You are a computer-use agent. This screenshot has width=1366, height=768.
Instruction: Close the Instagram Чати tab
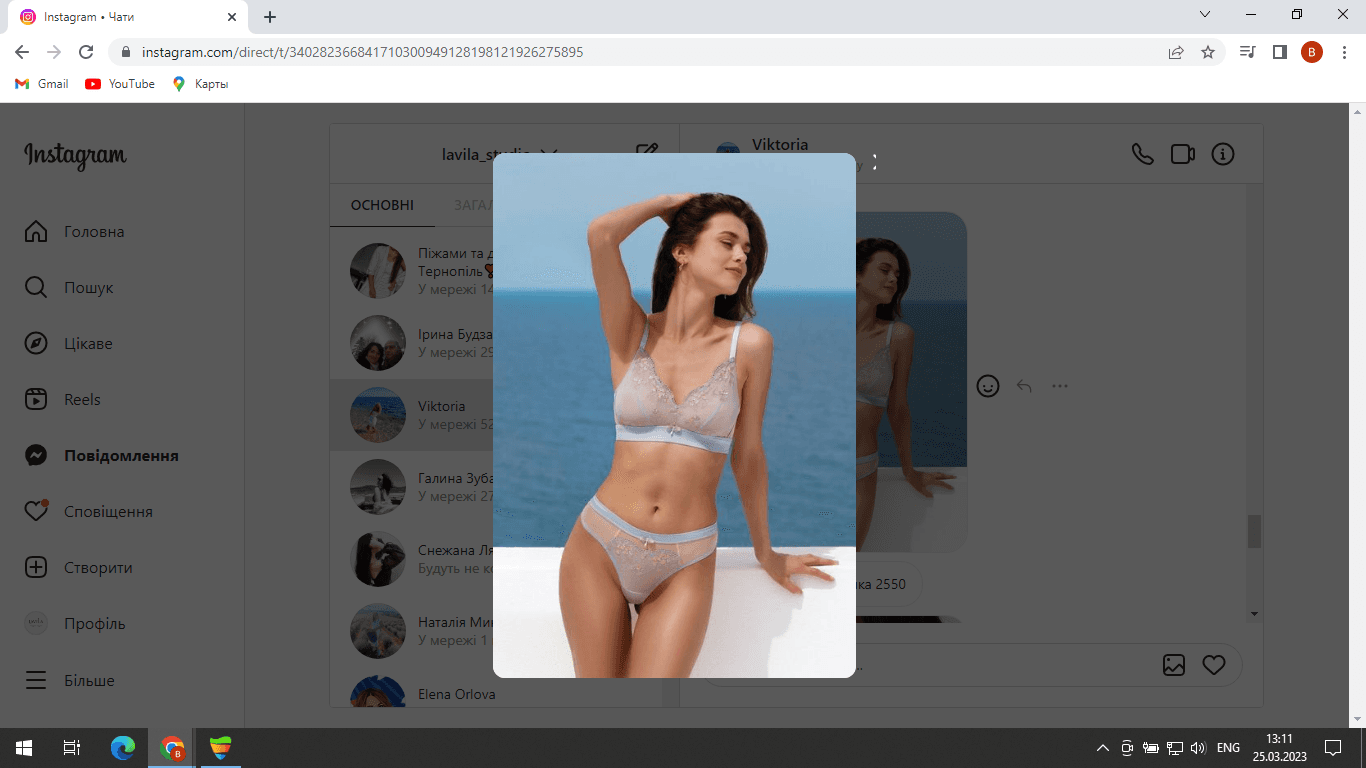(x=232, y=17)
